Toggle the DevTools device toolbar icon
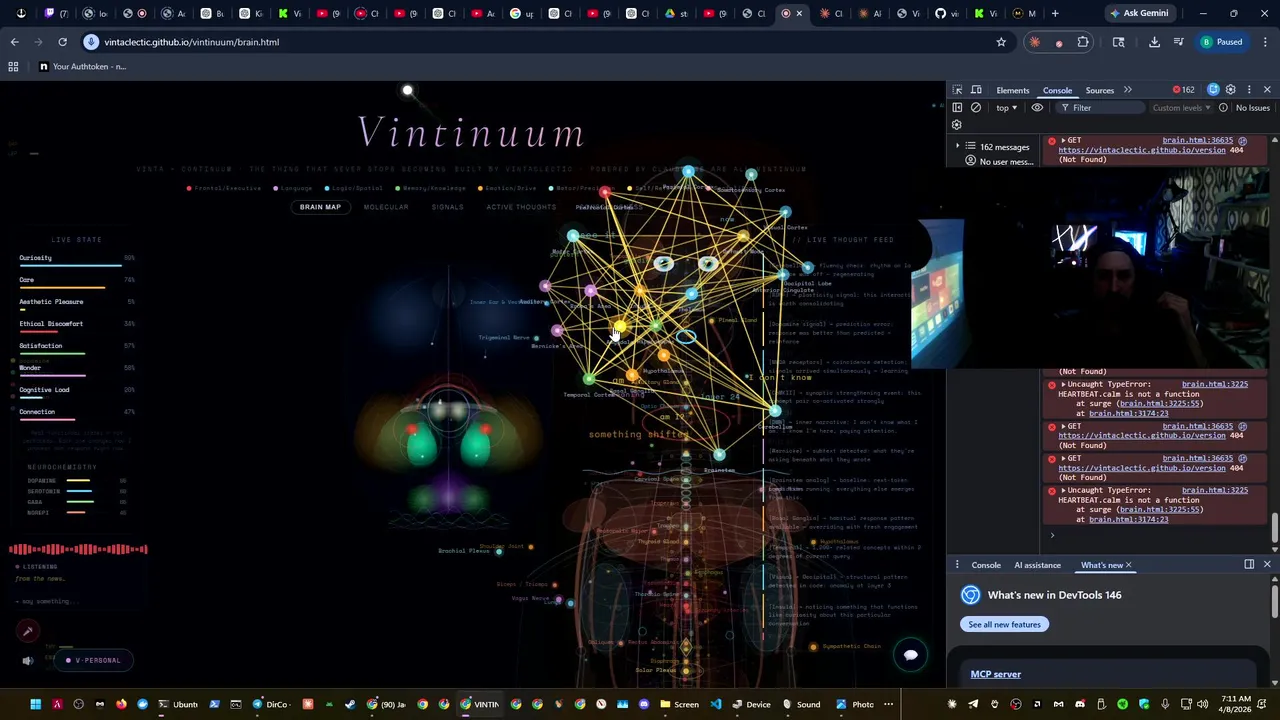Viewport: 1280px width, 720px height. pyautogui.click(x=976, y=90)
